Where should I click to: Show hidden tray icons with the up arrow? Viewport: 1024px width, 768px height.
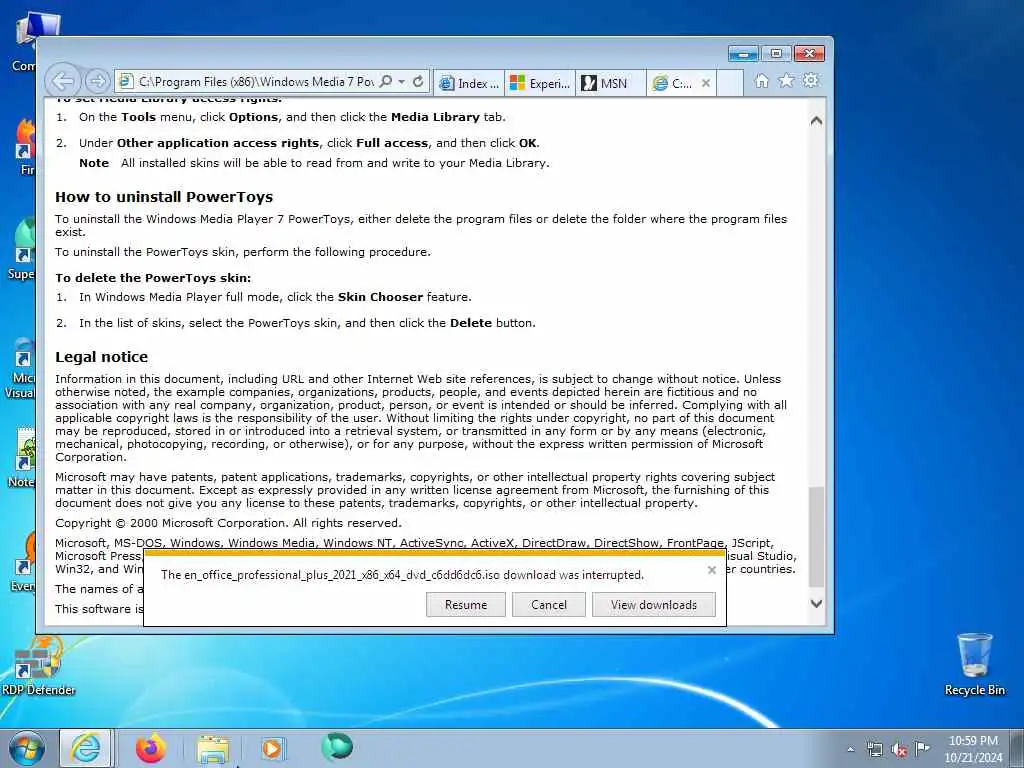(x=850, y=749)
